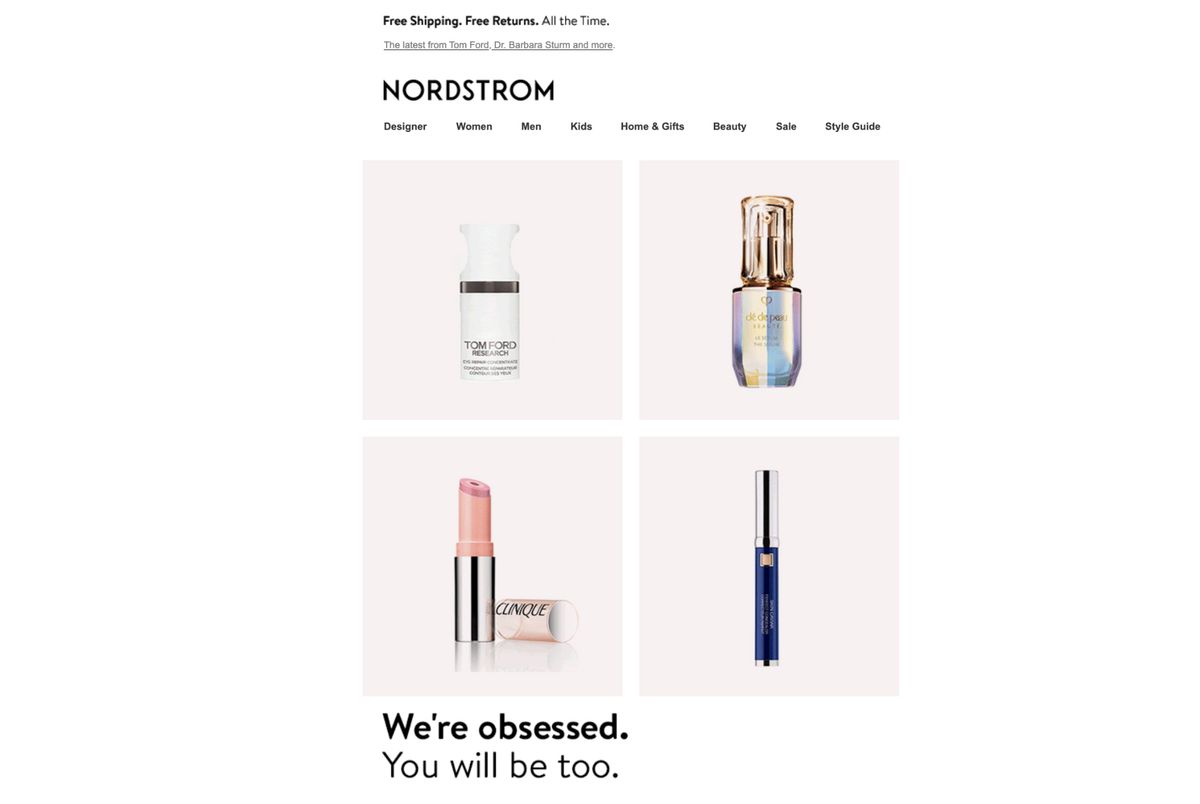Open the Tom Ford Research eye concentrate image
The width and height of the screenshot is (1200, 804).
tap(492, 290)
